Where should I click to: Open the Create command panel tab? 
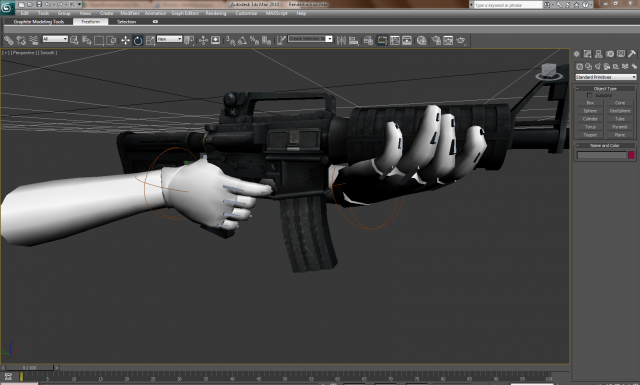click(x=577, y=54)
